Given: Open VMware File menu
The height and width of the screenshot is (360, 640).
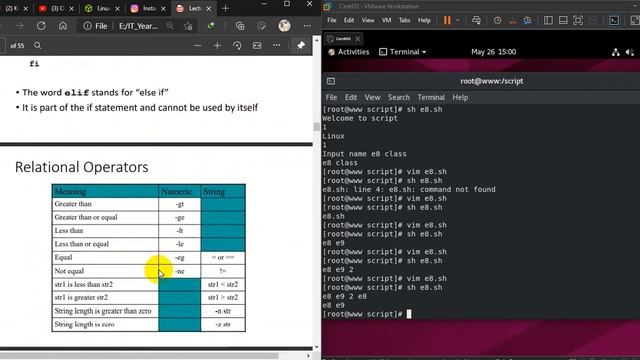Looking at the screenshot, I should coord(331,20).
